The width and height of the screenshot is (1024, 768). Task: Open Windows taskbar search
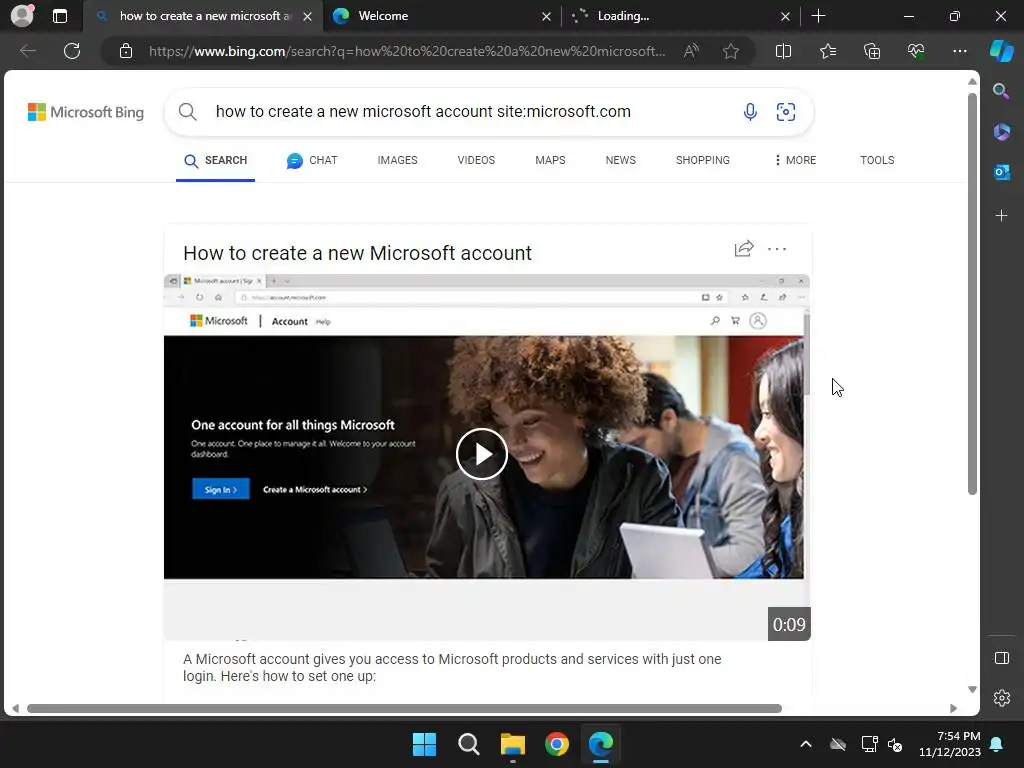pos(469,744)
